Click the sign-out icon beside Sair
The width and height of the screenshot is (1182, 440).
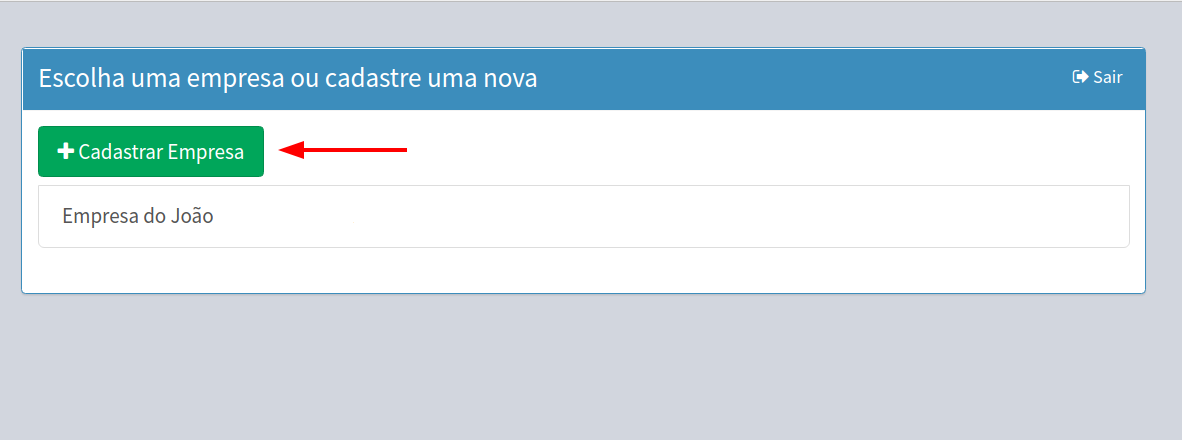coord(1080,77)
